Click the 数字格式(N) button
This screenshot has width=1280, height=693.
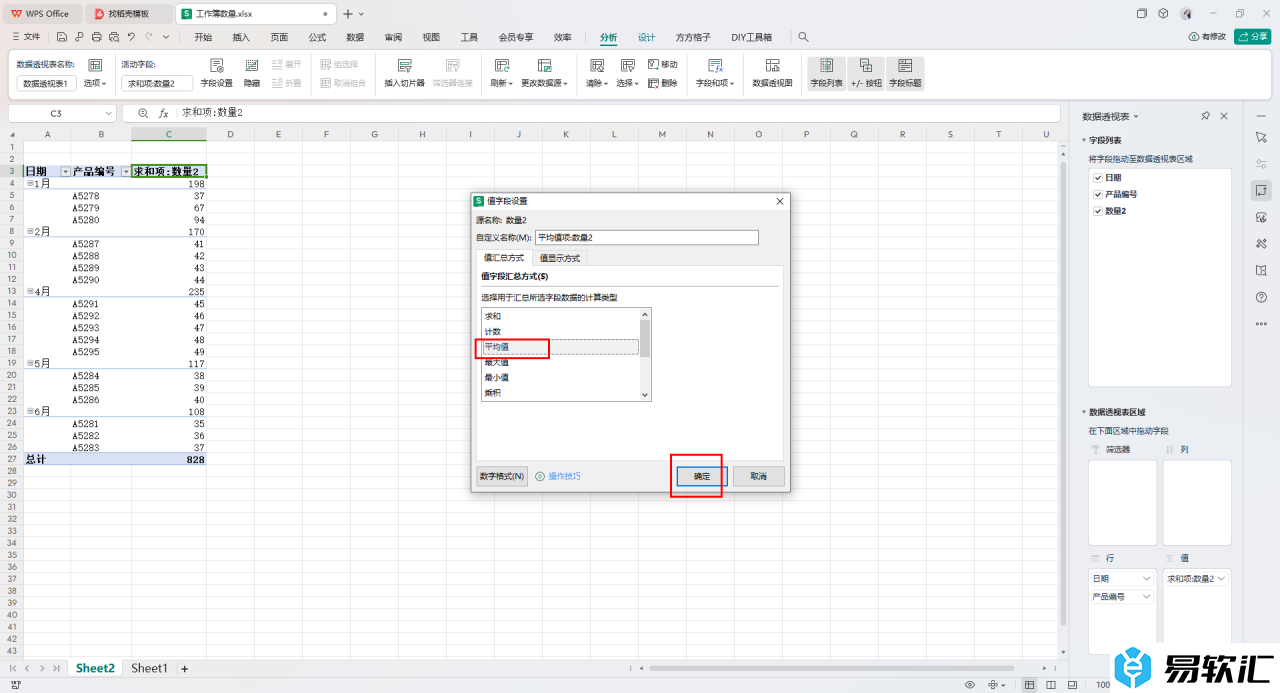pos(502,476)
